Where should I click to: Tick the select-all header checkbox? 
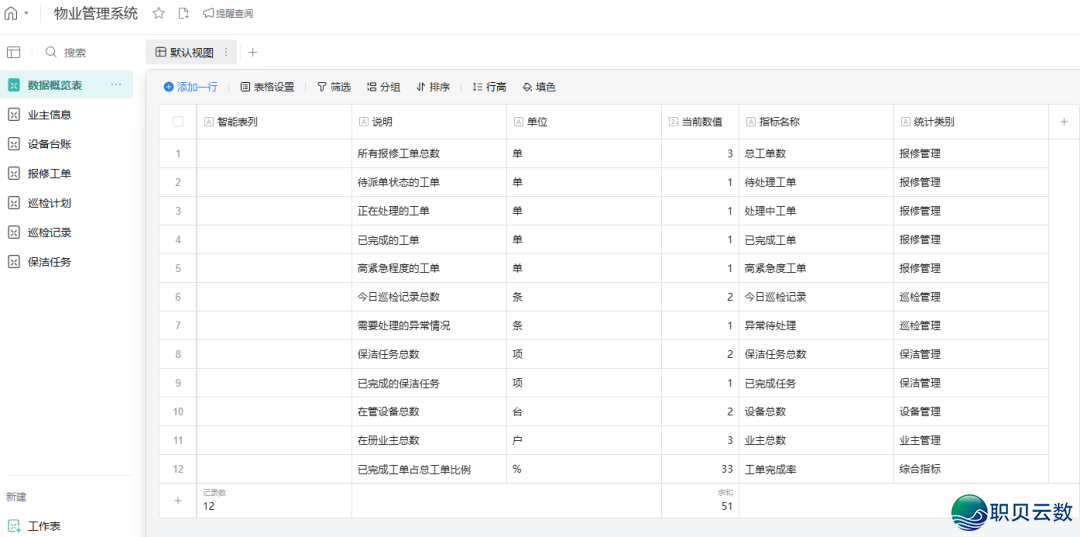[x=178, y=122]
